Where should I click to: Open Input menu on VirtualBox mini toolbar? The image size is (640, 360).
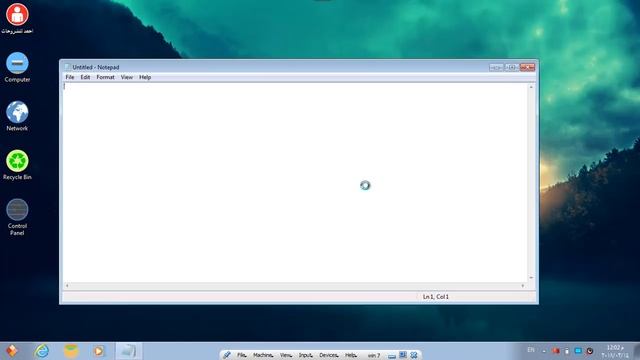point(305,356)
